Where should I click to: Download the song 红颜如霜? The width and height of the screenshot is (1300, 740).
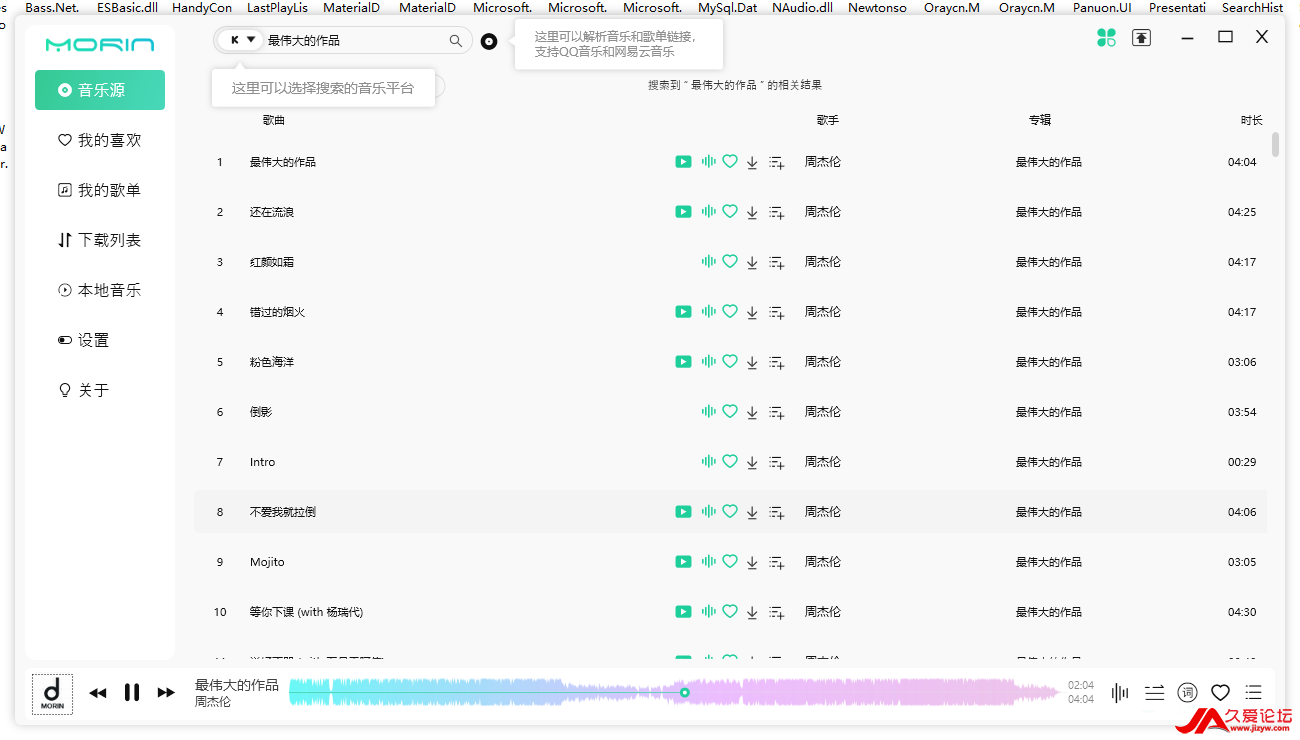pos(752,262)
